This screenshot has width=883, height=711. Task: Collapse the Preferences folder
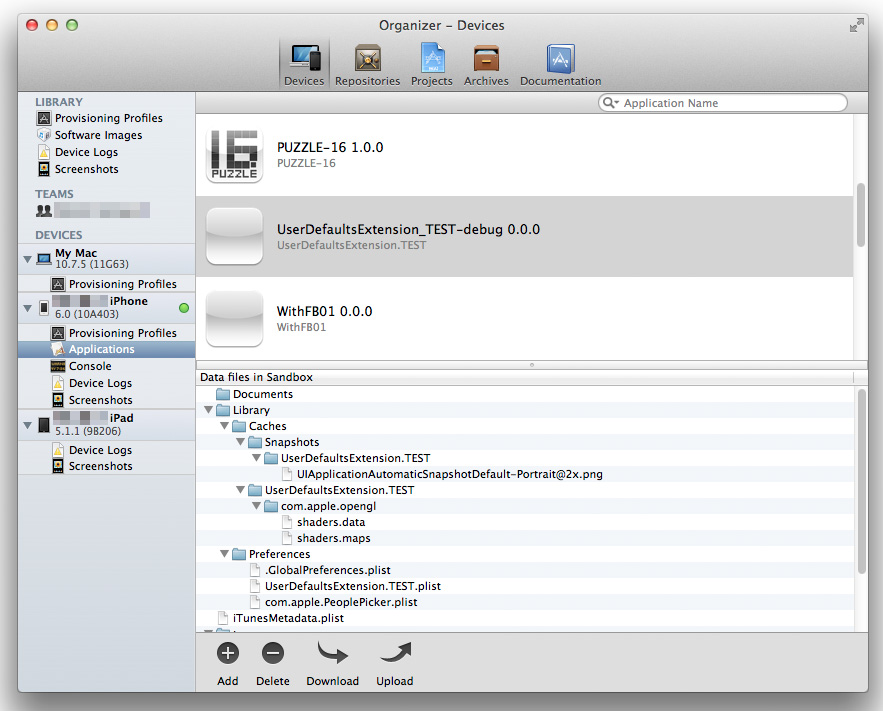[224, 554]
